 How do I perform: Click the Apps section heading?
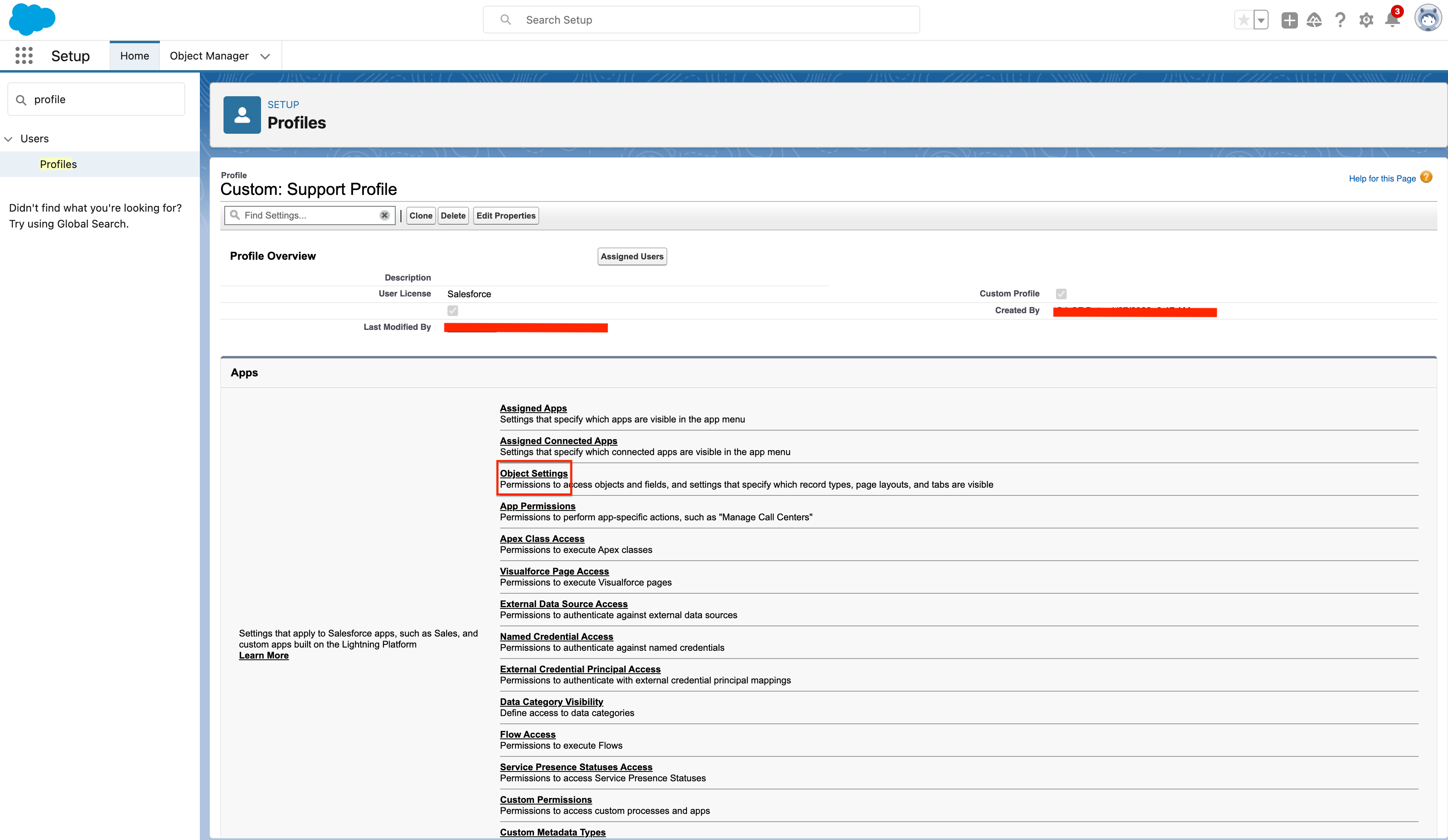point(244,374)
